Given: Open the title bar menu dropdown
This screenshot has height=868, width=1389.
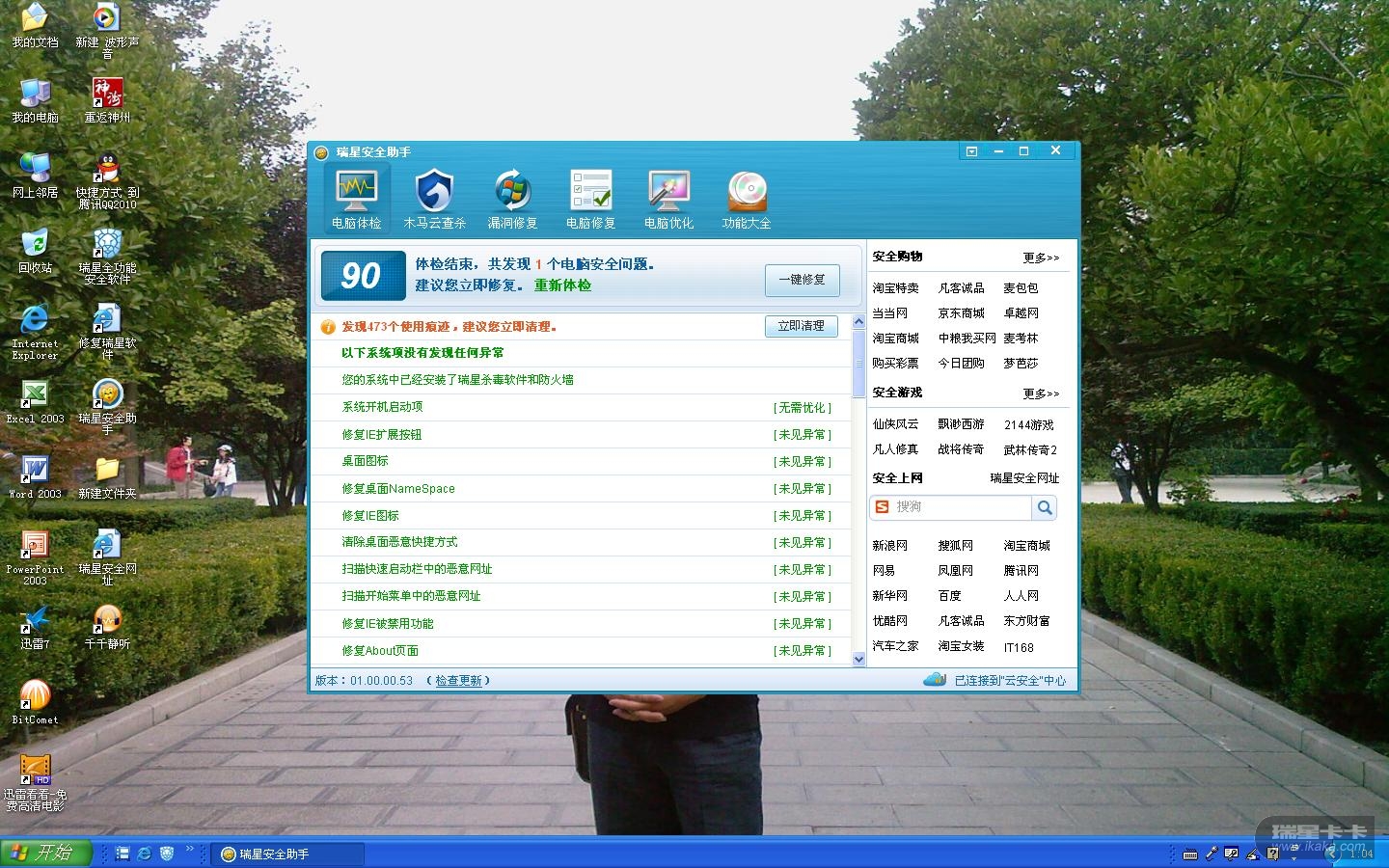Looking at the screenshot, I should coord(971,151).
